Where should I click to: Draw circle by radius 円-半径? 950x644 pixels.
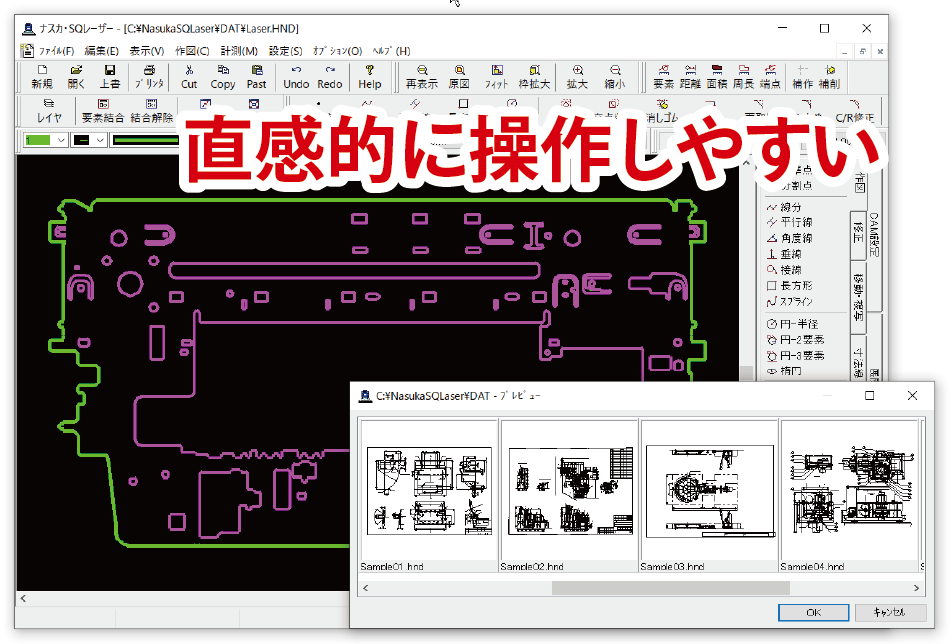tap(792, 324)
